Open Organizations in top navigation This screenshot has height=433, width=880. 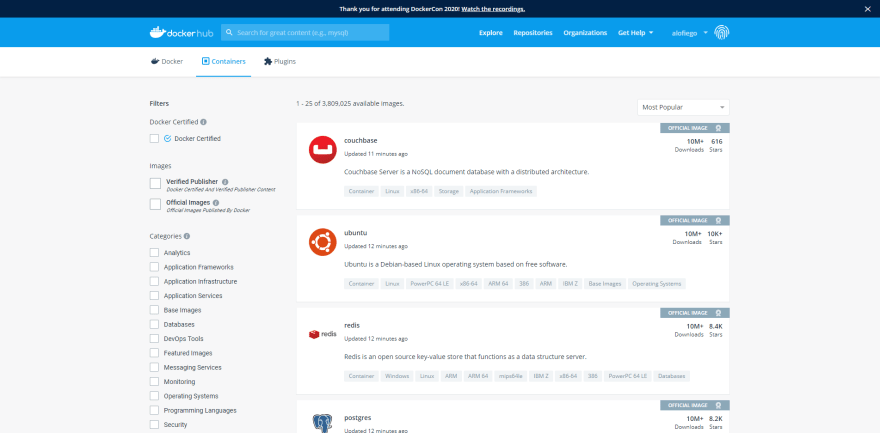pos(585,33)
